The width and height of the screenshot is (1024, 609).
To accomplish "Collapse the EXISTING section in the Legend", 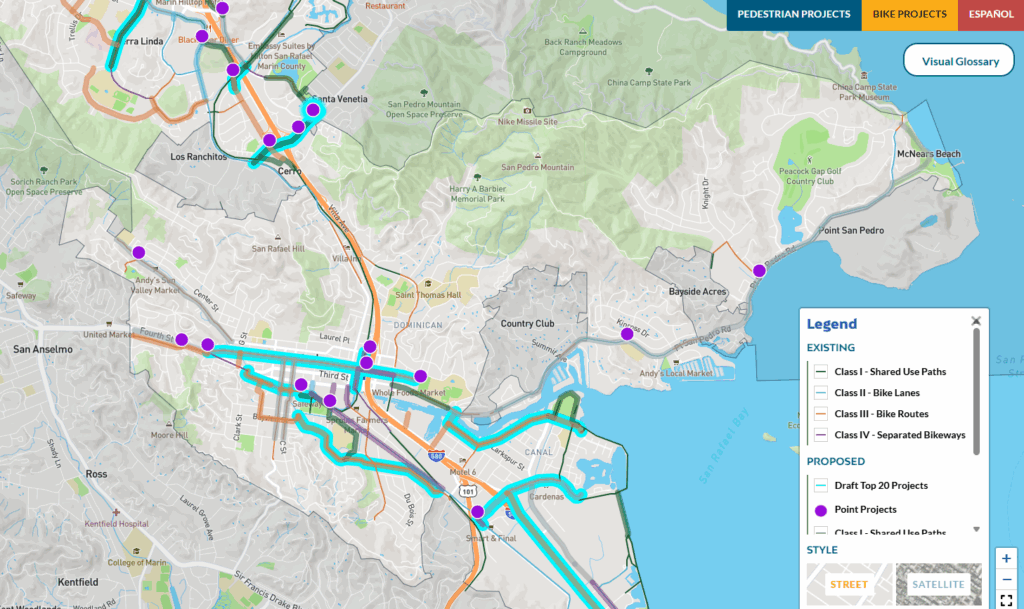I will (832, 347).
